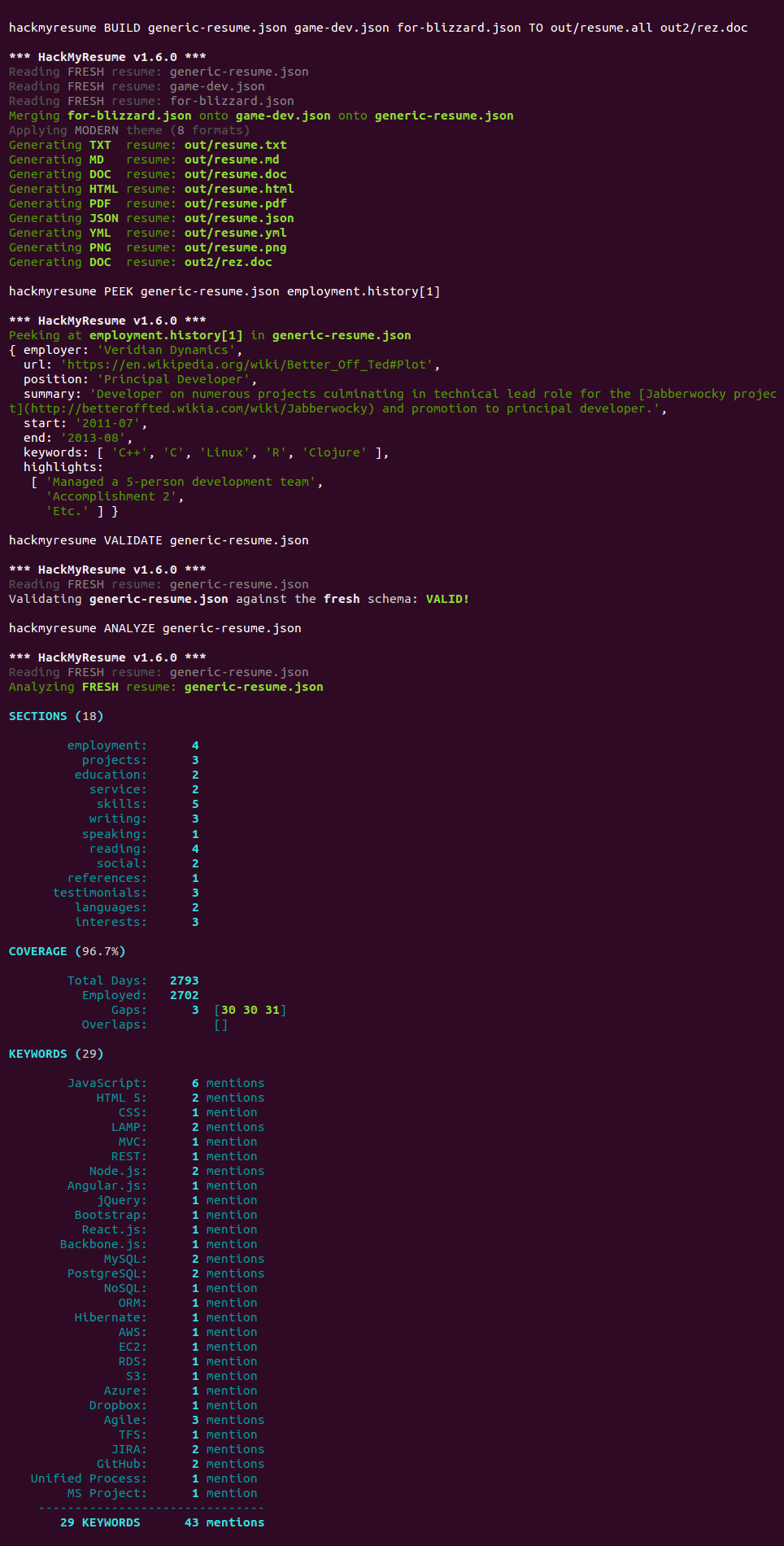Click the 'Unified Process:' keyword row
This screenshot has height=1546, width=784.
(x=144, y=1478)
